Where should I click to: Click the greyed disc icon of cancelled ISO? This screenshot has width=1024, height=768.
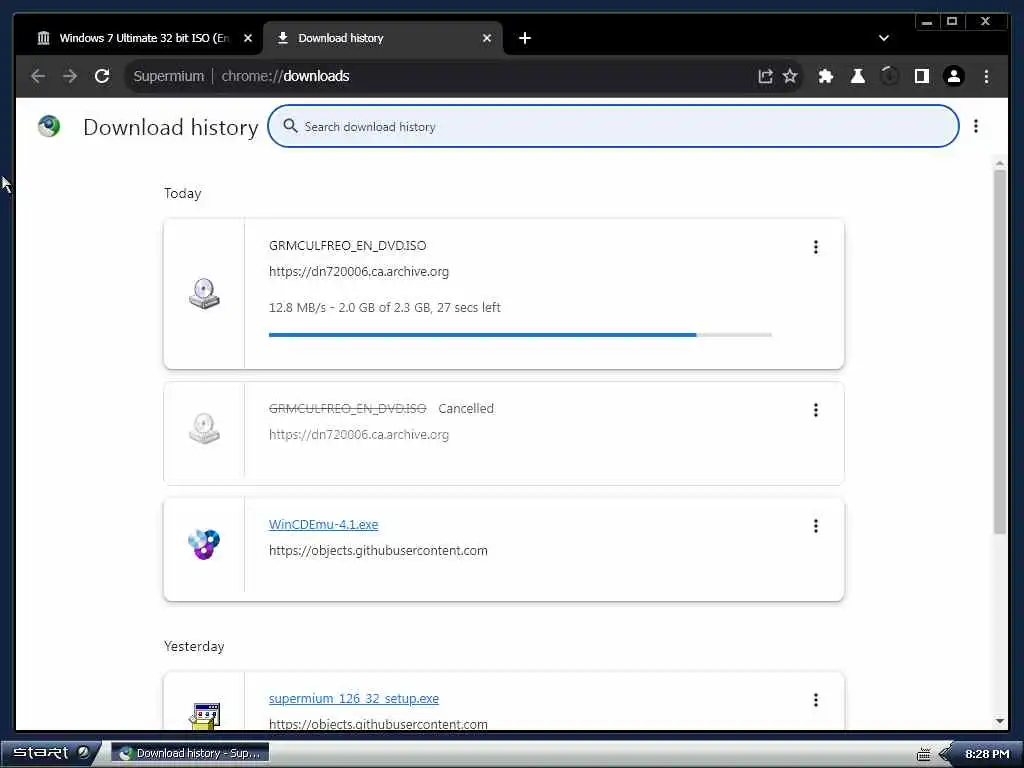coord(204,428)
